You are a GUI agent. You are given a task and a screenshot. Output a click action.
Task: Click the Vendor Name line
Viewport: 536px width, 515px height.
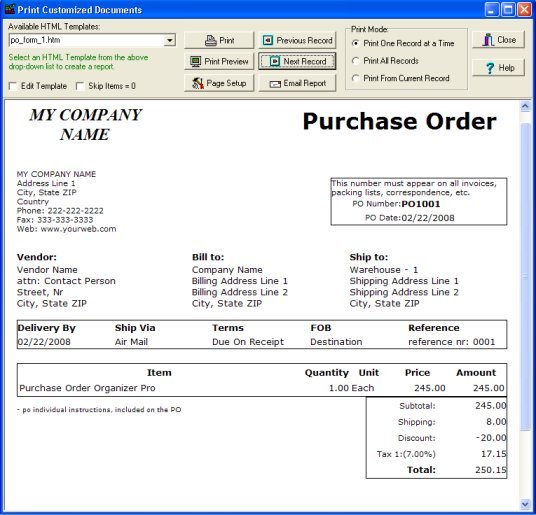[x=47, y=270]
